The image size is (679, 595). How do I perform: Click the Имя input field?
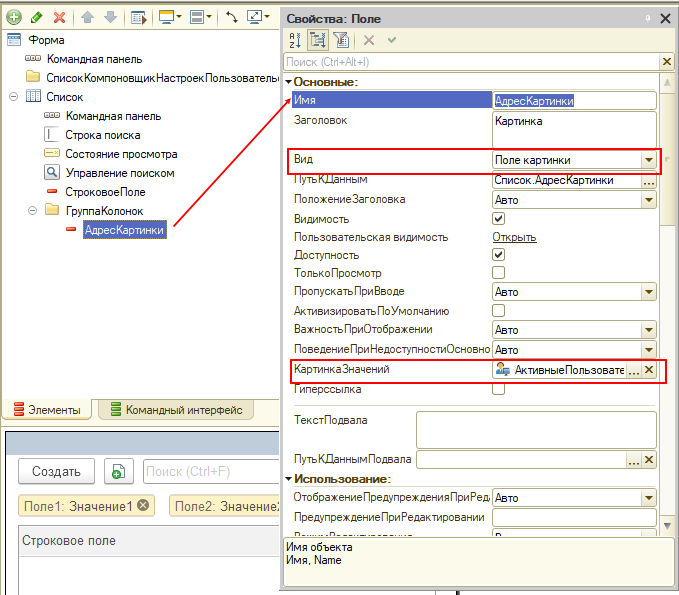574,100
